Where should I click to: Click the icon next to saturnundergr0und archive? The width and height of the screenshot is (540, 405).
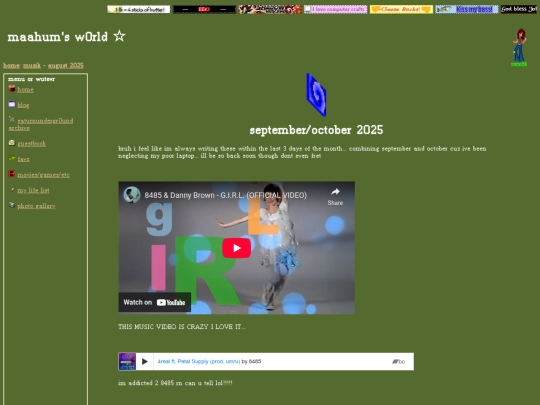12,120
